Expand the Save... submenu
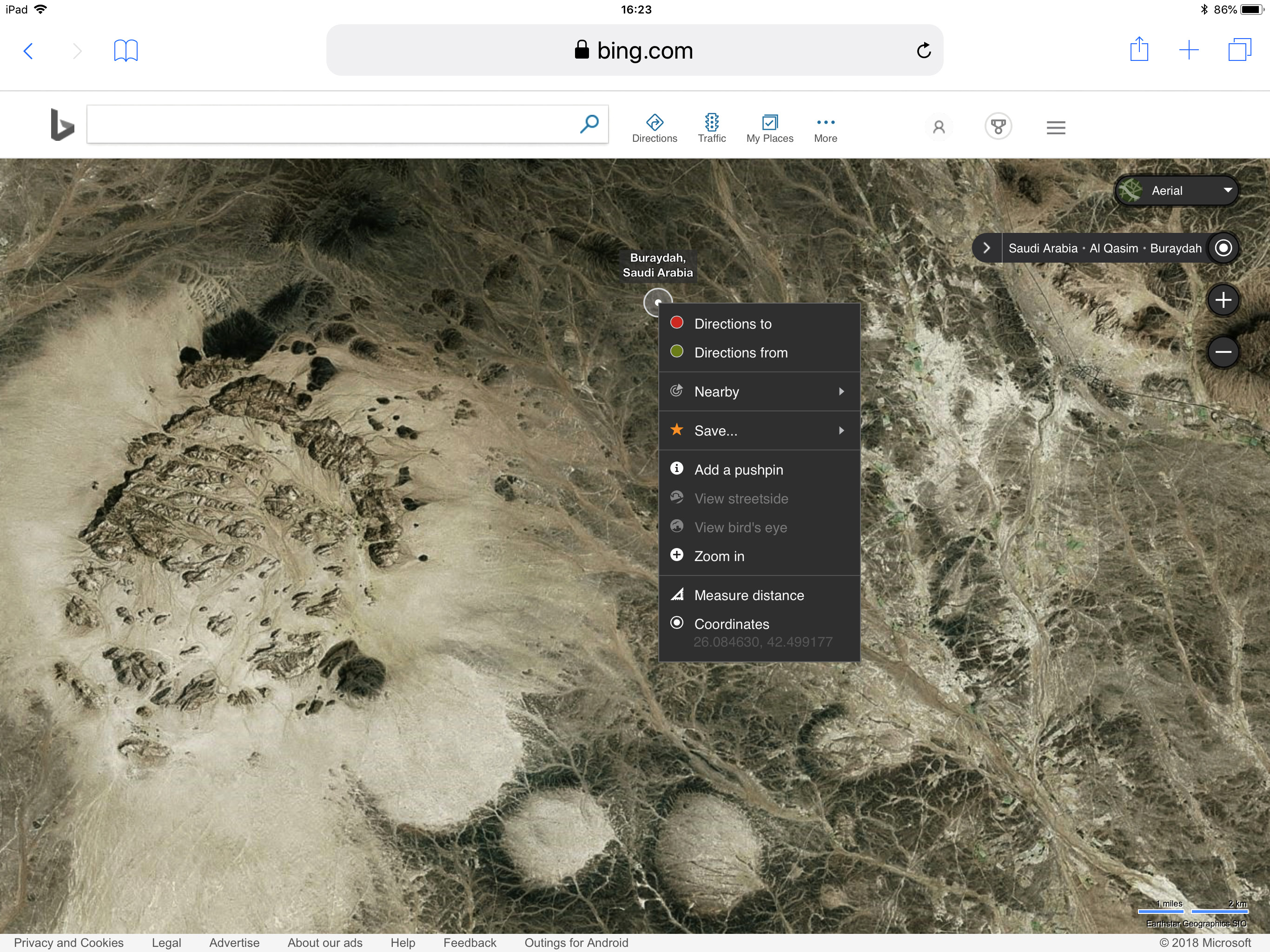Screen dimensions: 1270x952 pyautogui.click(x=759, y=430)
